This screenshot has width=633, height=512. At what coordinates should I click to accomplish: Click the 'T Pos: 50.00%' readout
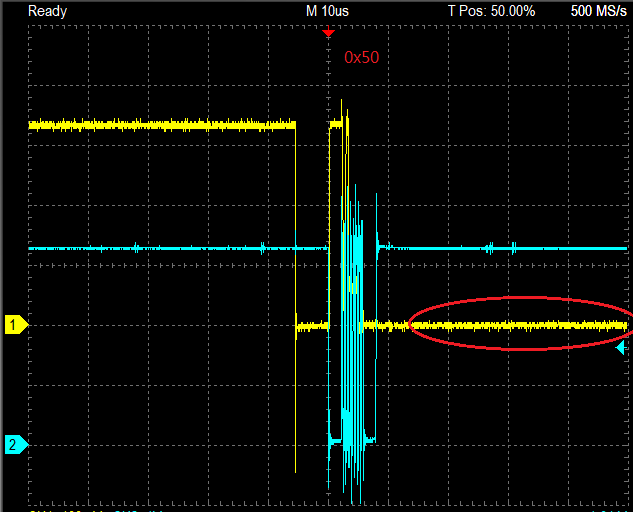(x=491, y=11)
